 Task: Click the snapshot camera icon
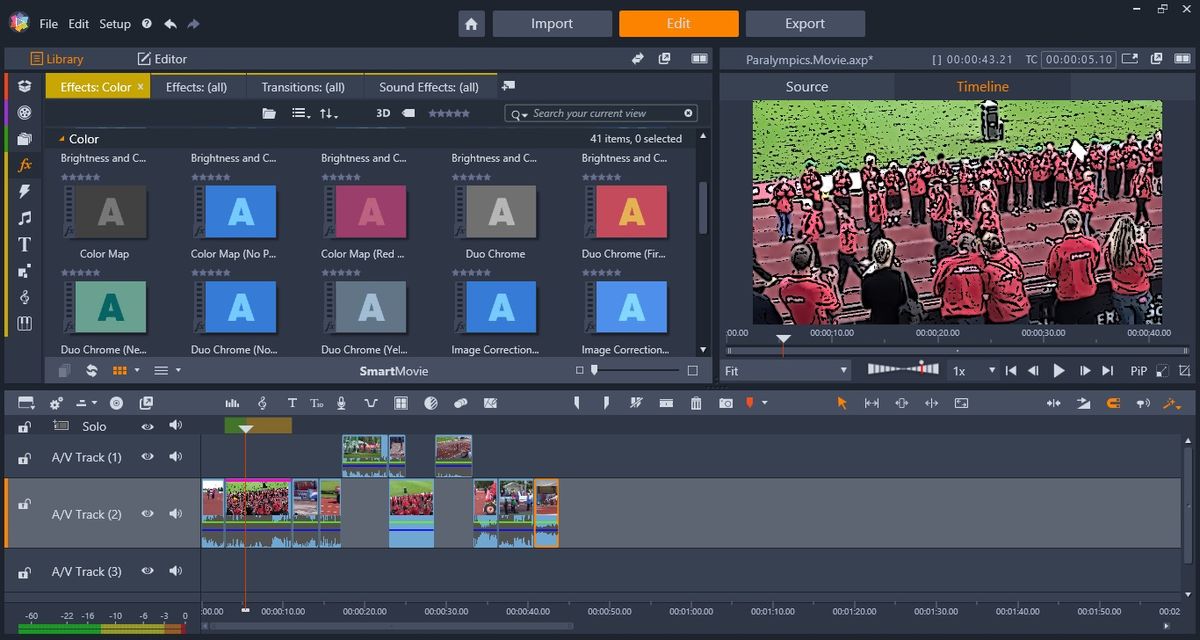(x=726, y=402)
